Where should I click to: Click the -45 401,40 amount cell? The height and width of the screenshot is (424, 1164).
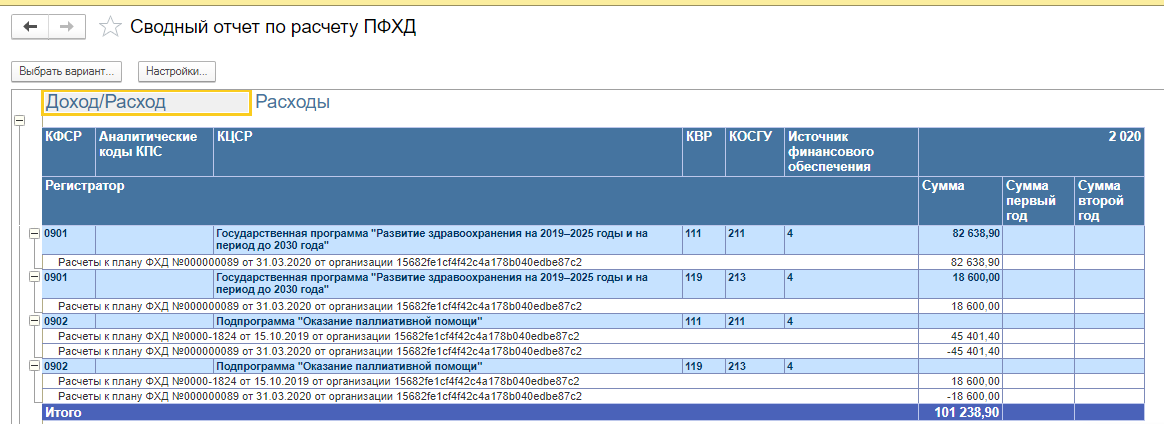(x=960, y=351)
